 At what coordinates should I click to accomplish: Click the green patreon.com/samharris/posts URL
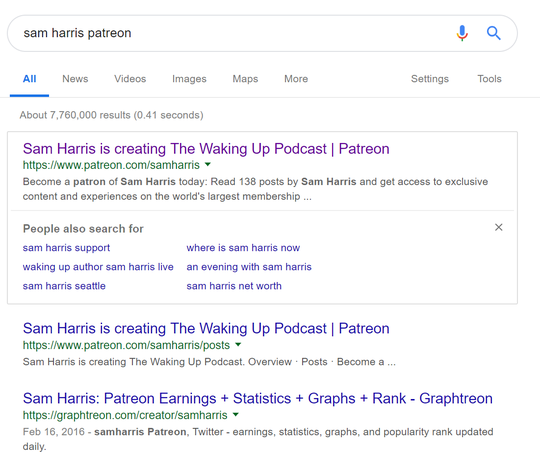126,345
